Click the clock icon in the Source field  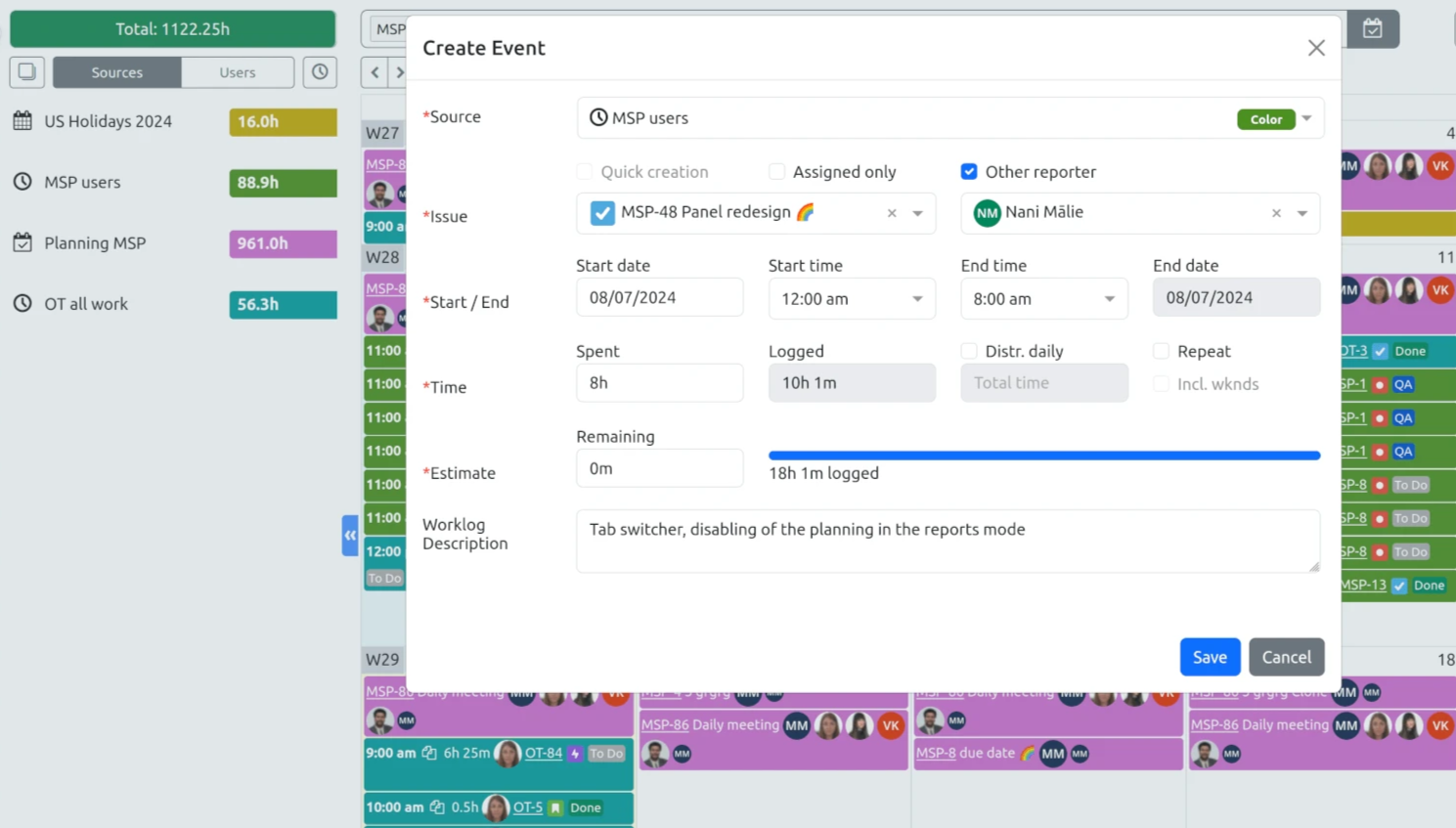tap(598, 117)
